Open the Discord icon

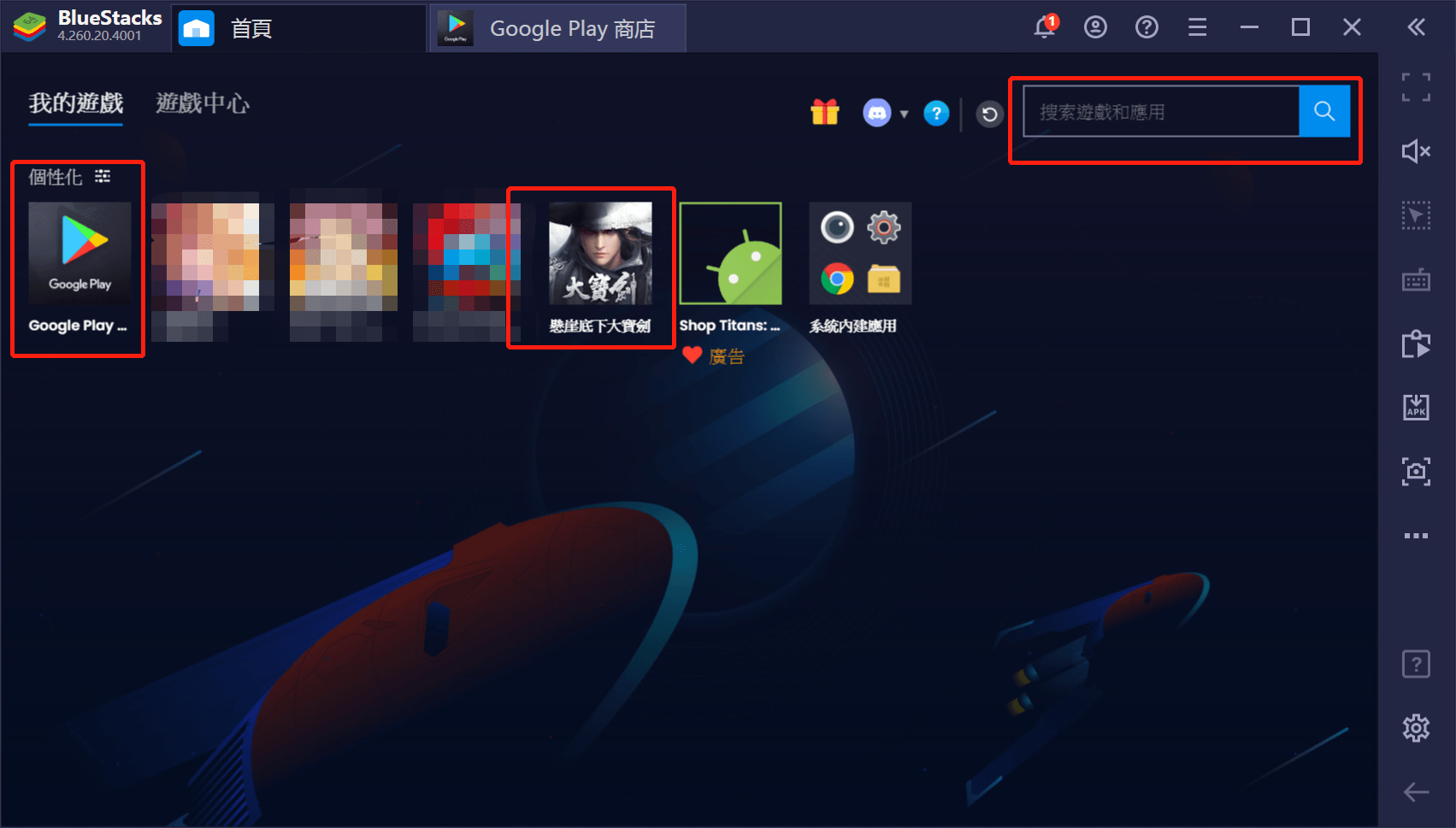[x=876, y=113]
